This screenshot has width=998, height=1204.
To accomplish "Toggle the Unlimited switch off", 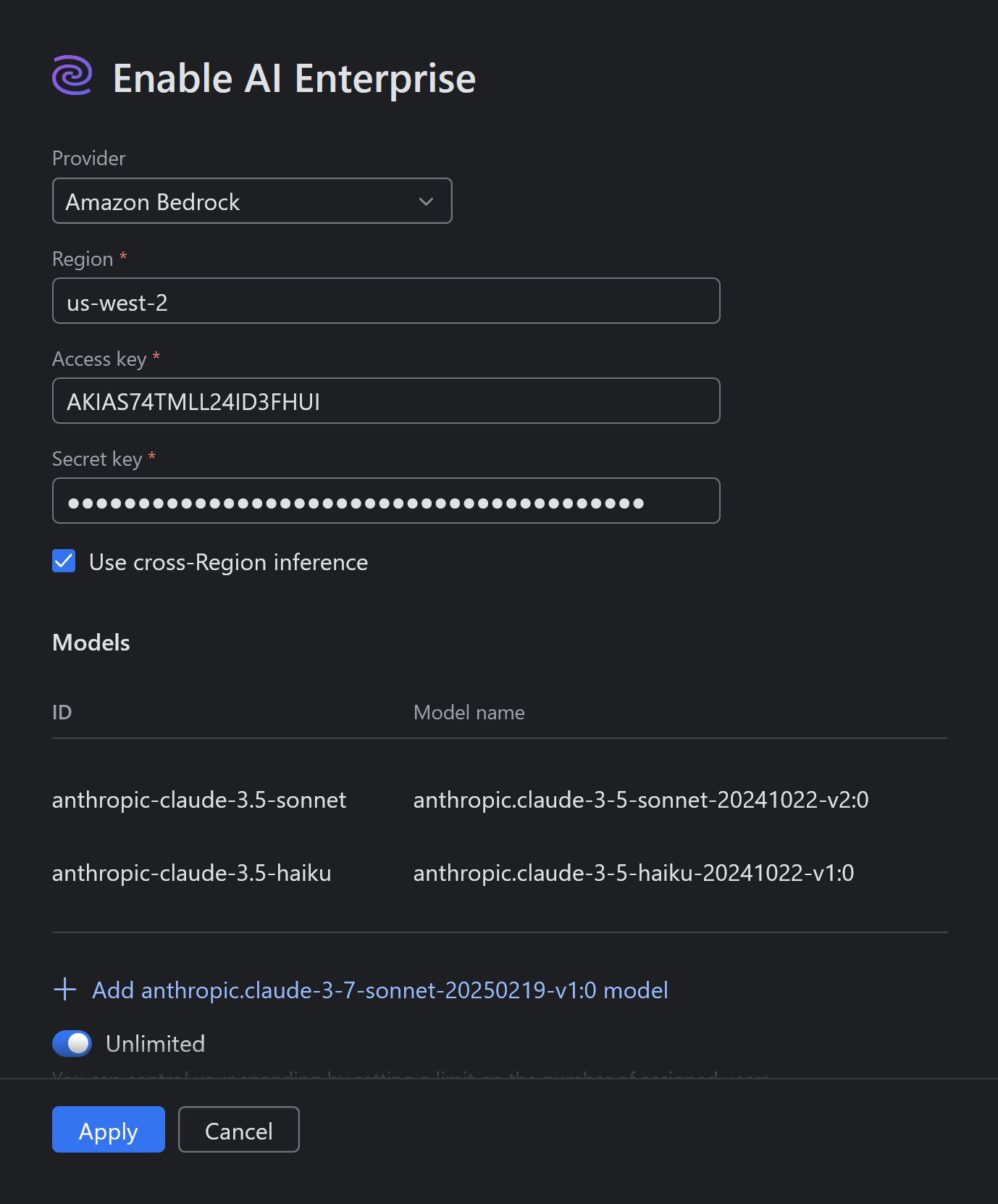I will (x=72, y=1043).
